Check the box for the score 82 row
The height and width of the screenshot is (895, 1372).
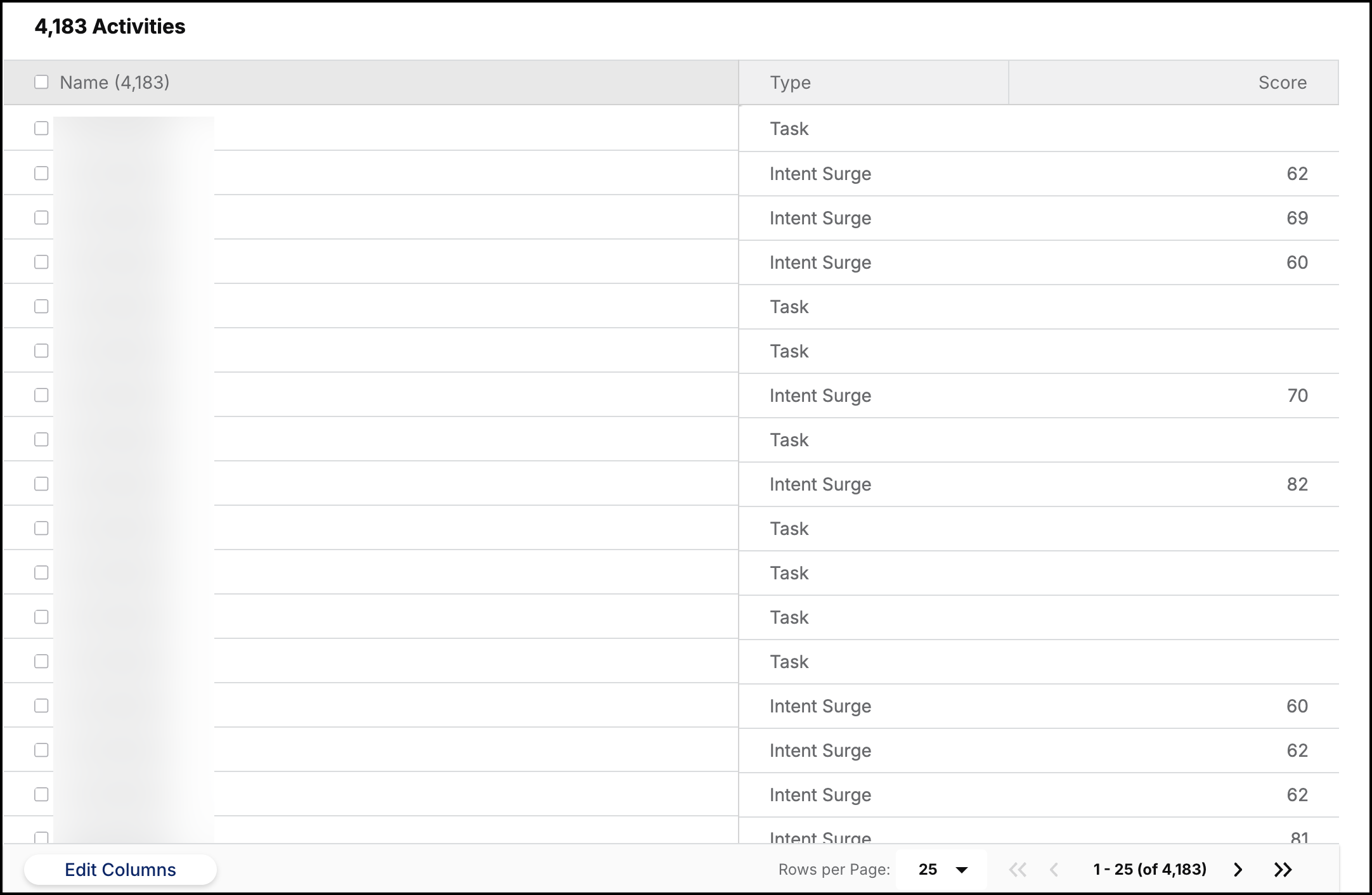(41, 484)
